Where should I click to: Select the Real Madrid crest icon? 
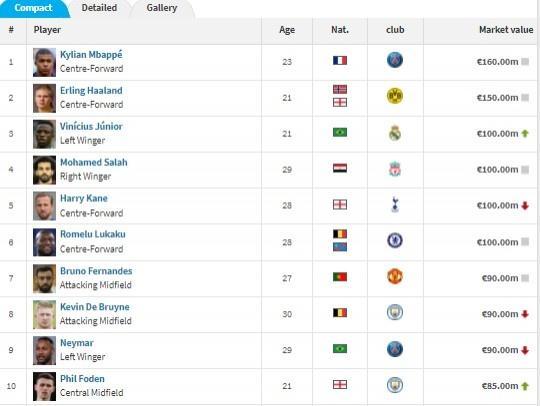point(395,133)
